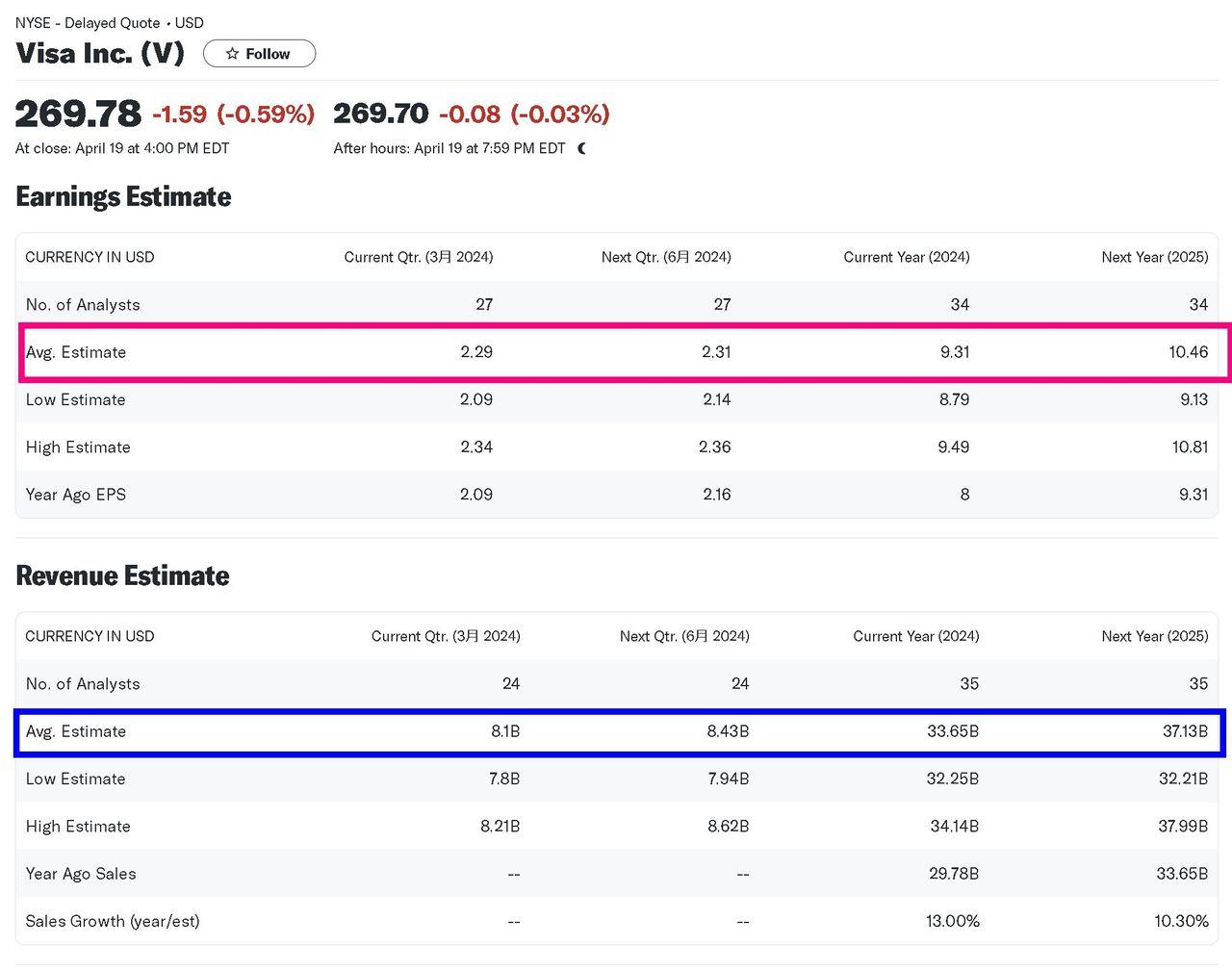Viewport: 1232px width, 970px height.
Task: Select the 10.46 earnings average estimate value
Action: [1188, 352]
